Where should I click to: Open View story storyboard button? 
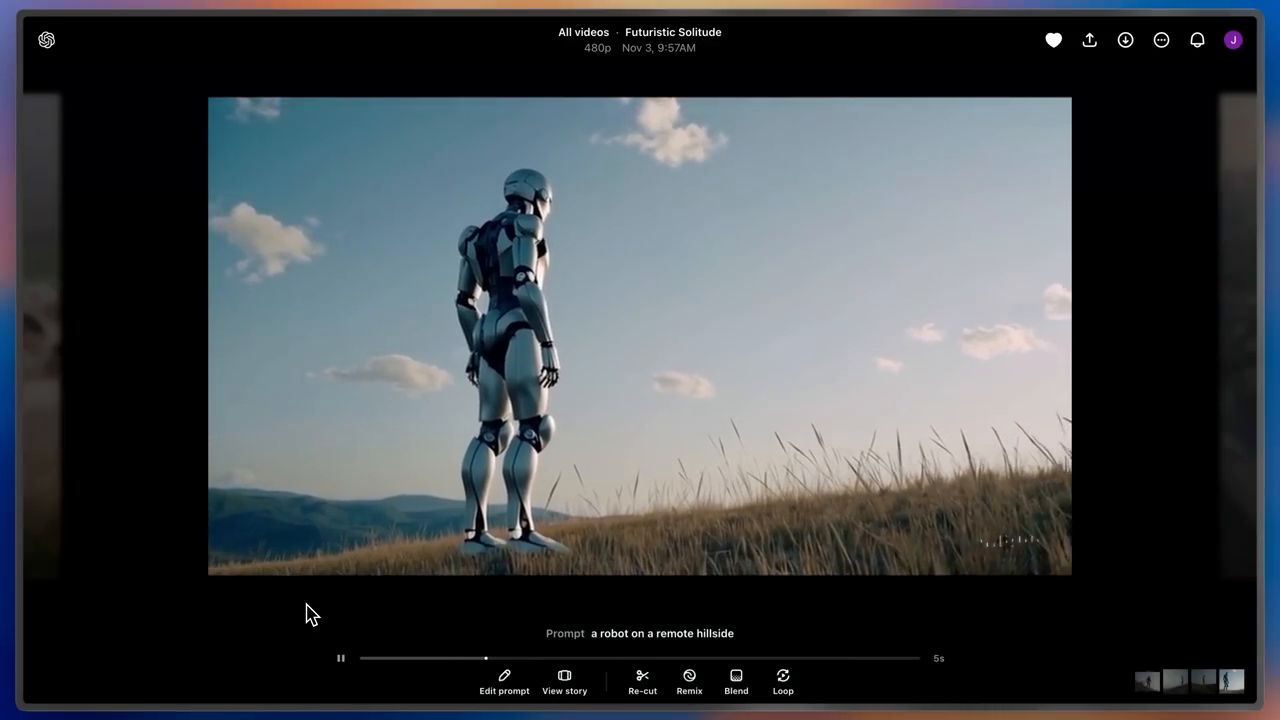pyautogui.click(x=564, y=682)
